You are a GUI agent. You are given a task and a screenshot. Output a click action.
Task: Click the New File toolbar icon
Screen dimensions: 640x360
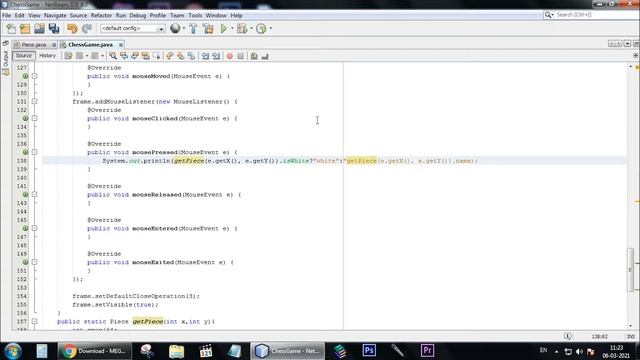(11, 29)
